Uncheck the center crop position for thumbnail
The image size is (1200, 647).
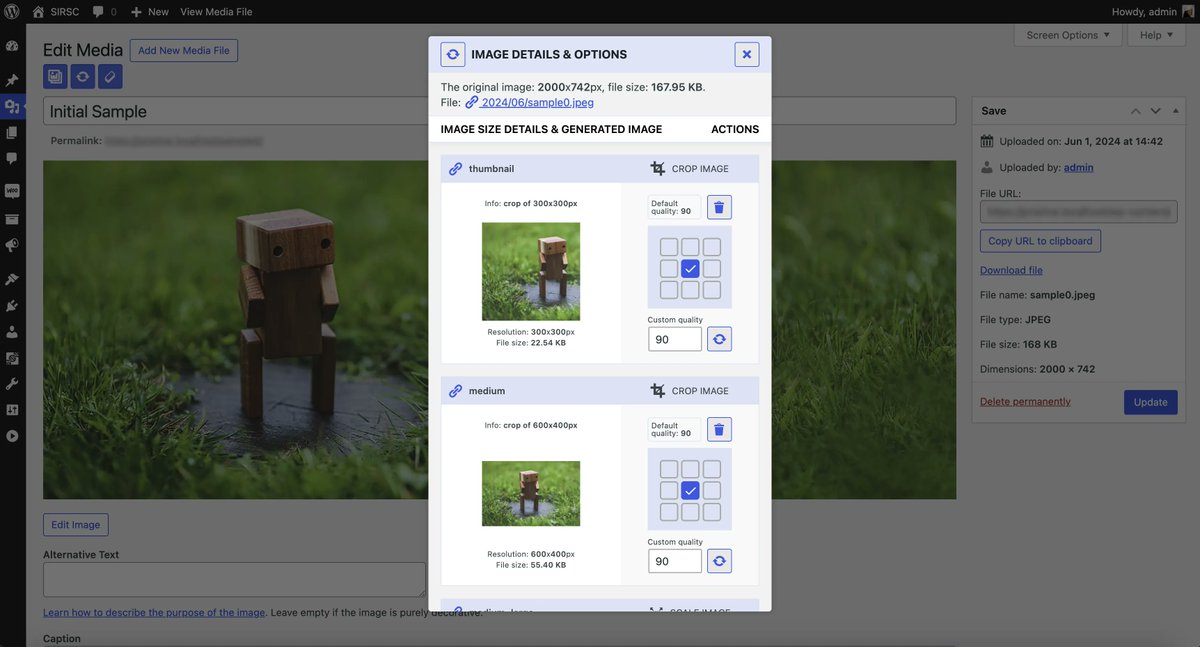[x=689, y=267]
